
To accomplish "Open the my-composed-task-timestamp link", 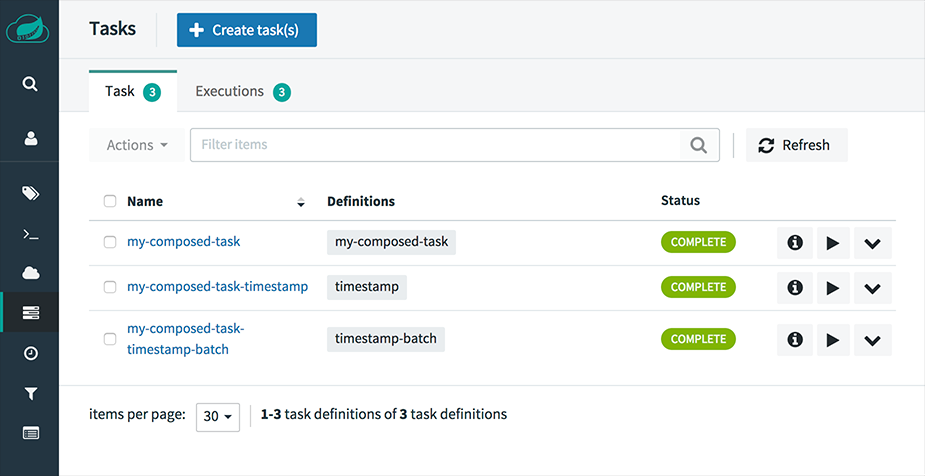I will (217, 287).
